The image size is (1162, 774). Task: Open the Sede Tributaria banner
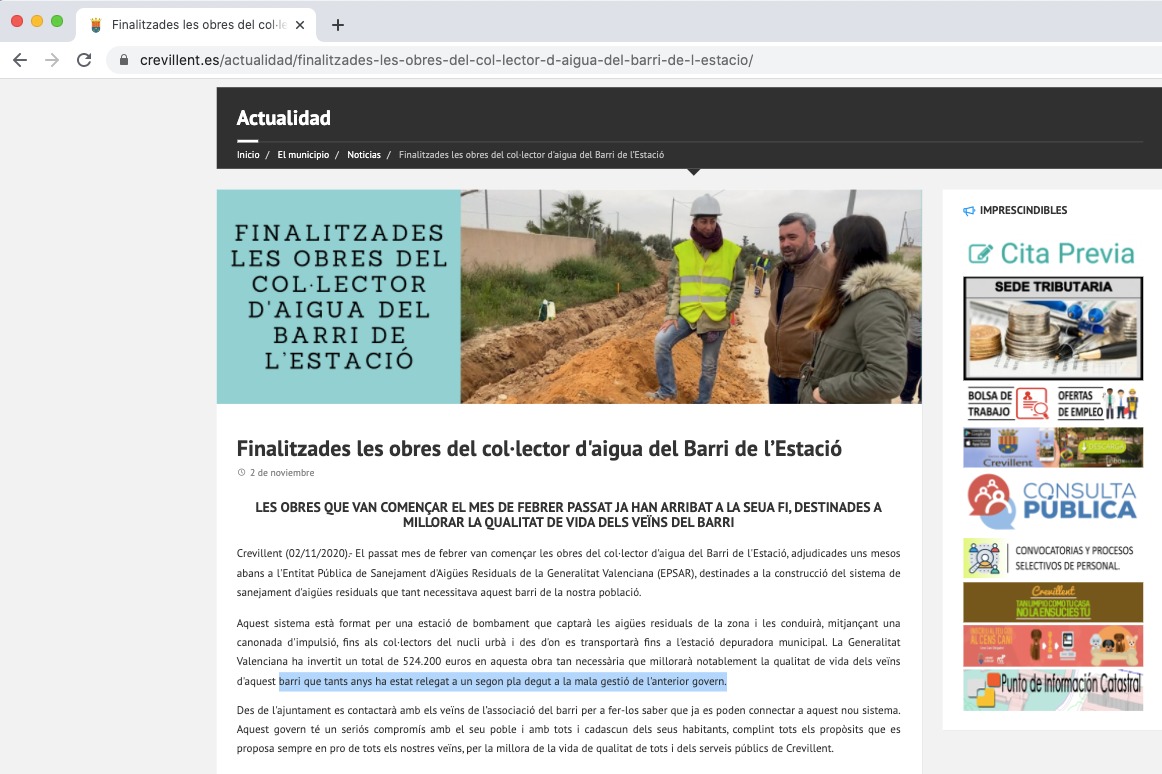click(x=1053, y=328)
